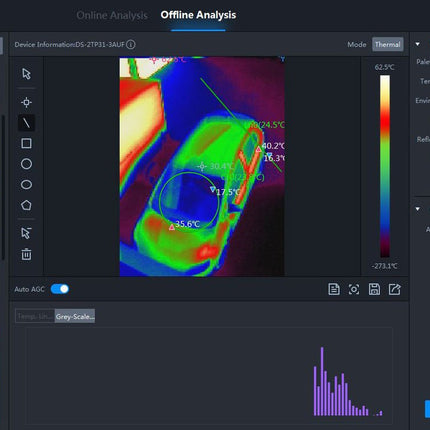This screenshot has width=430, height=430.
Task: Toggle the Auto AGC switch
Action: pos(60,289)
